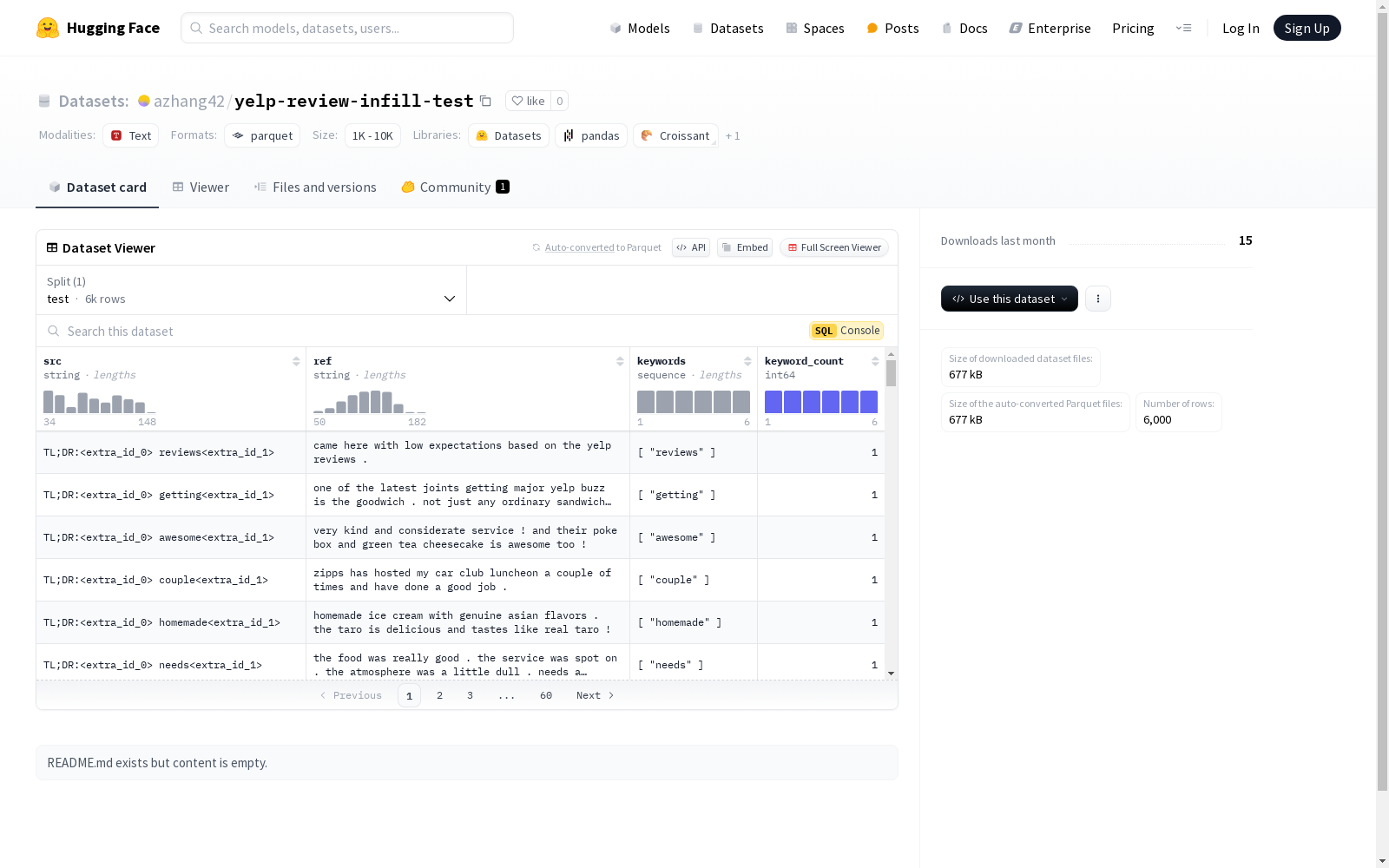Click the table scrollbar down arrow
The image size is (1389, 868).
(x=891, y=674)
